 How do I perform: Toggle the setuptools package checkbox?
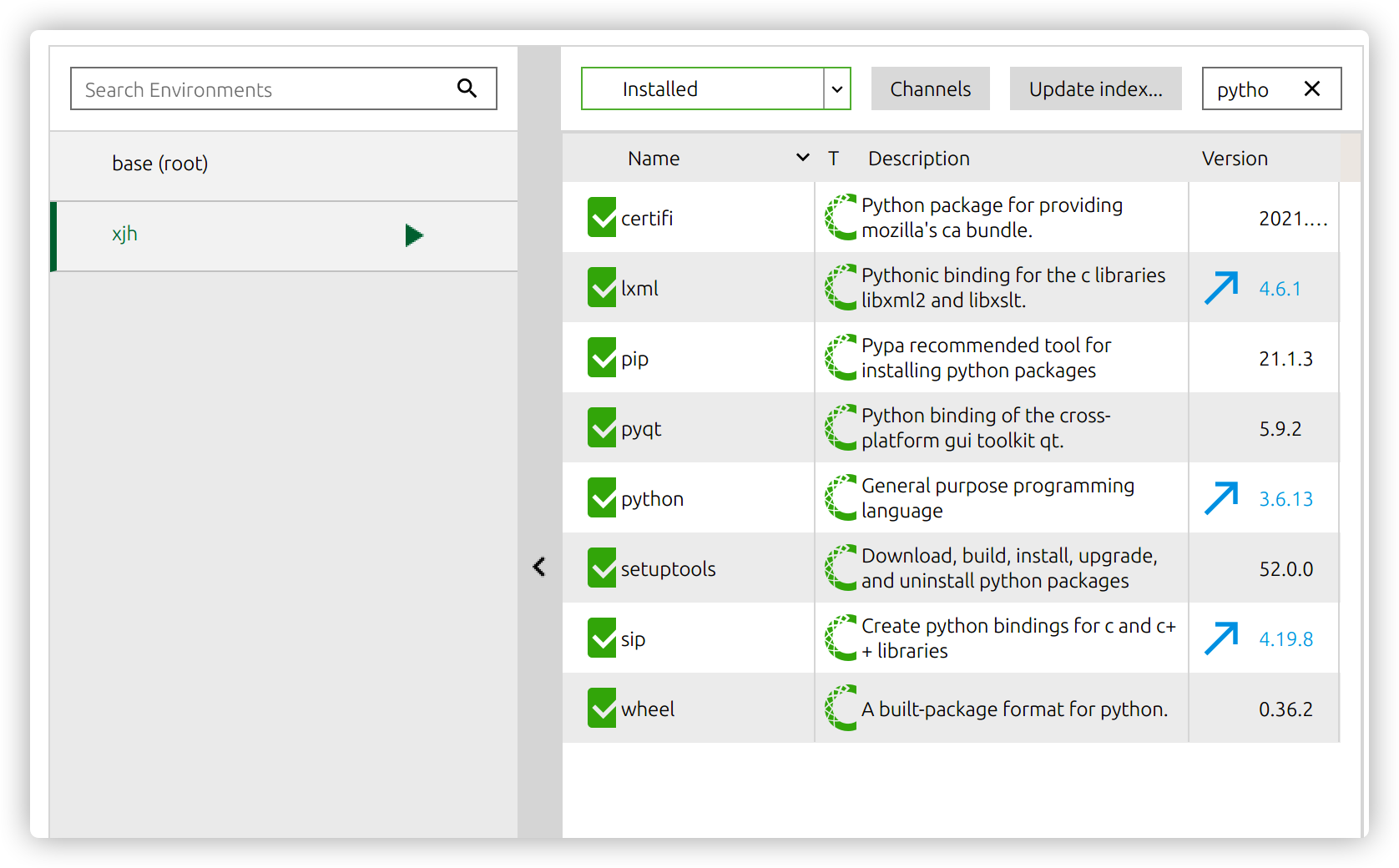(x=602, y=568)
